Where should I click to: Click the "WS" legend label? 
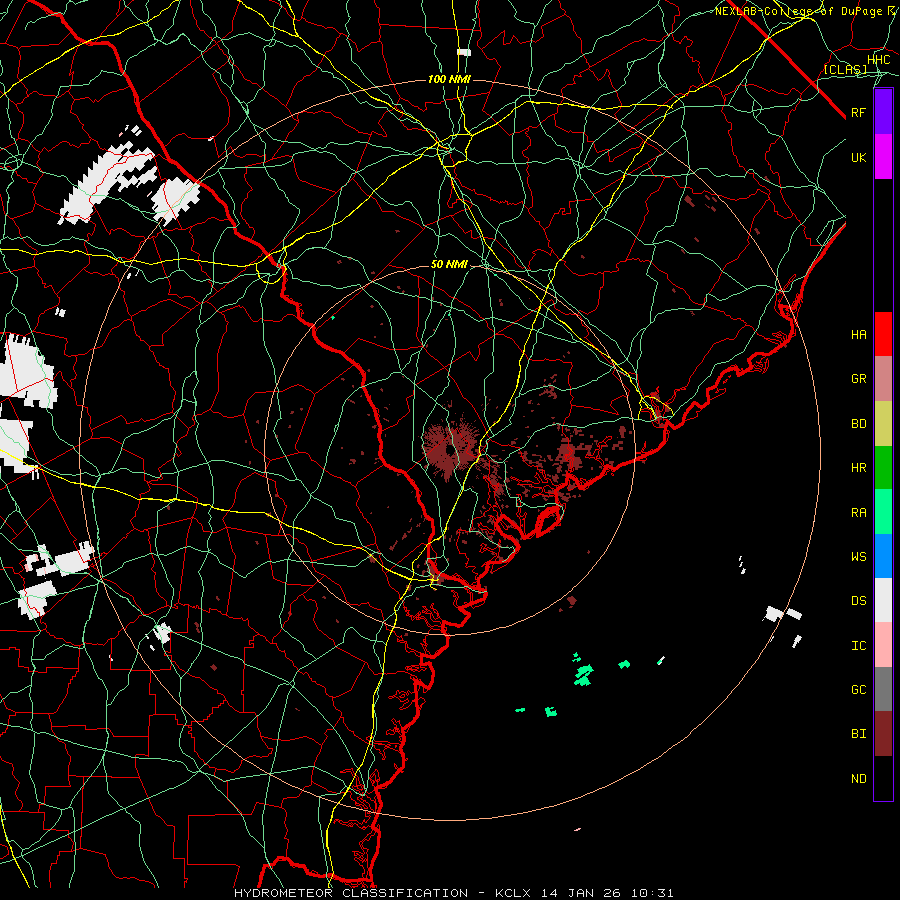(x=858, y=557)
